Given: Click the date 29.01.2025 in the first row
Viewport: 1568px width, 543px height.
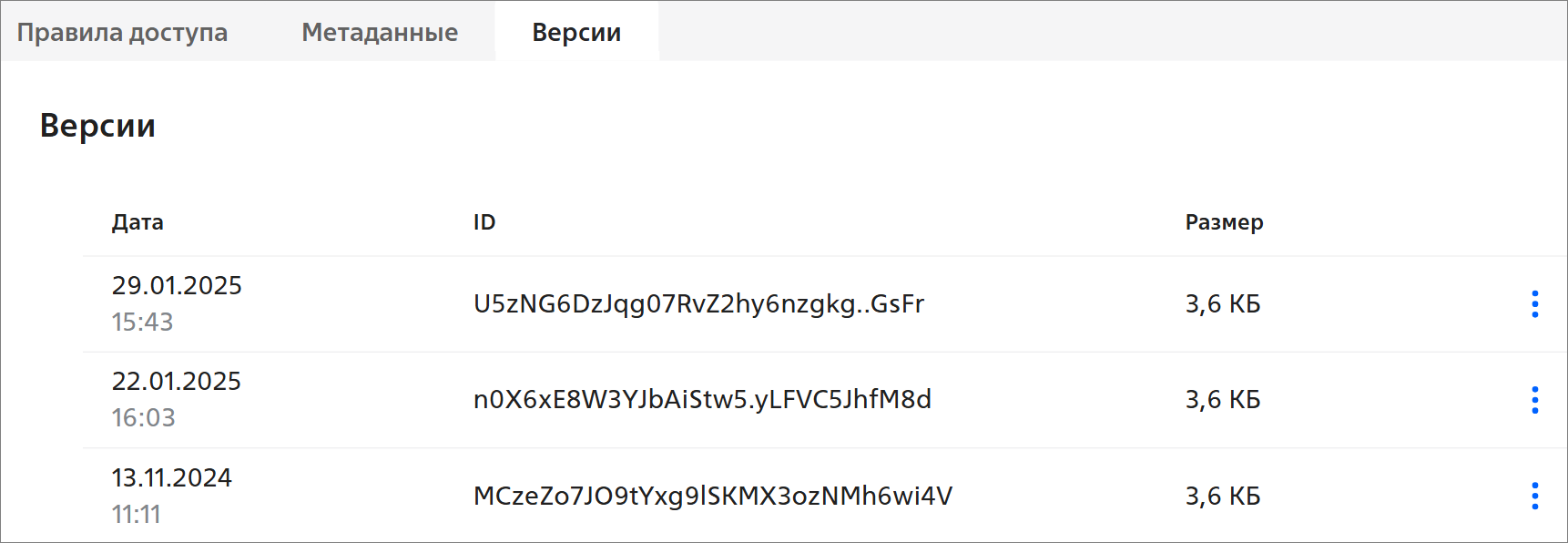Looking at the screenshot, I should coord(177,286).
